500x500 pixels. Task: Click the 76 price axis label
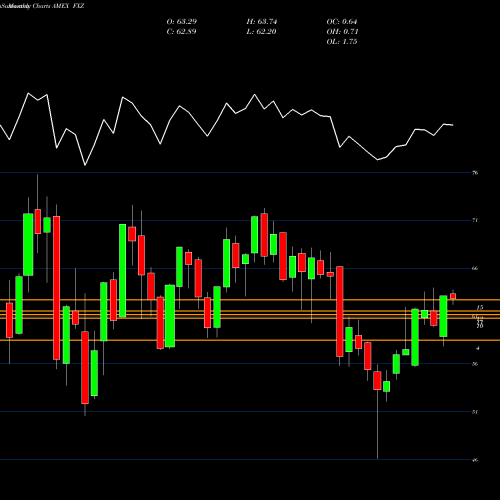pos(475,173)
